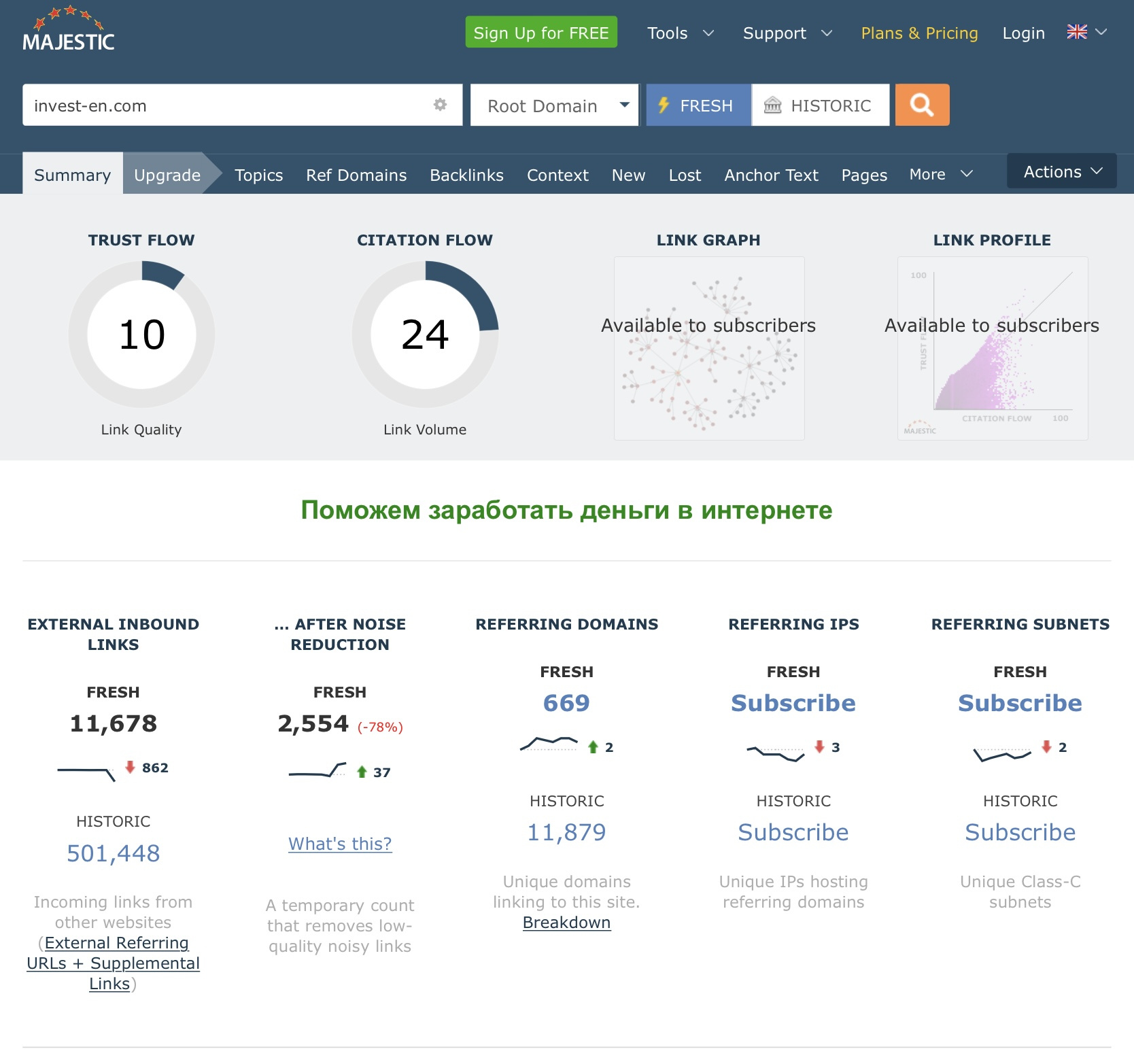Screen dimensions: 1134x1064
Task: Open the Backlinks tab
Action: point(466,174)
